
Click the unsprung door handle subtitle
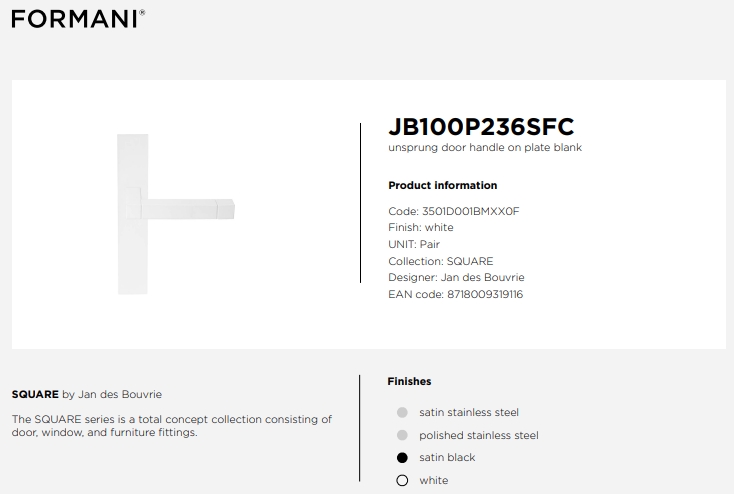click(485, 147)
